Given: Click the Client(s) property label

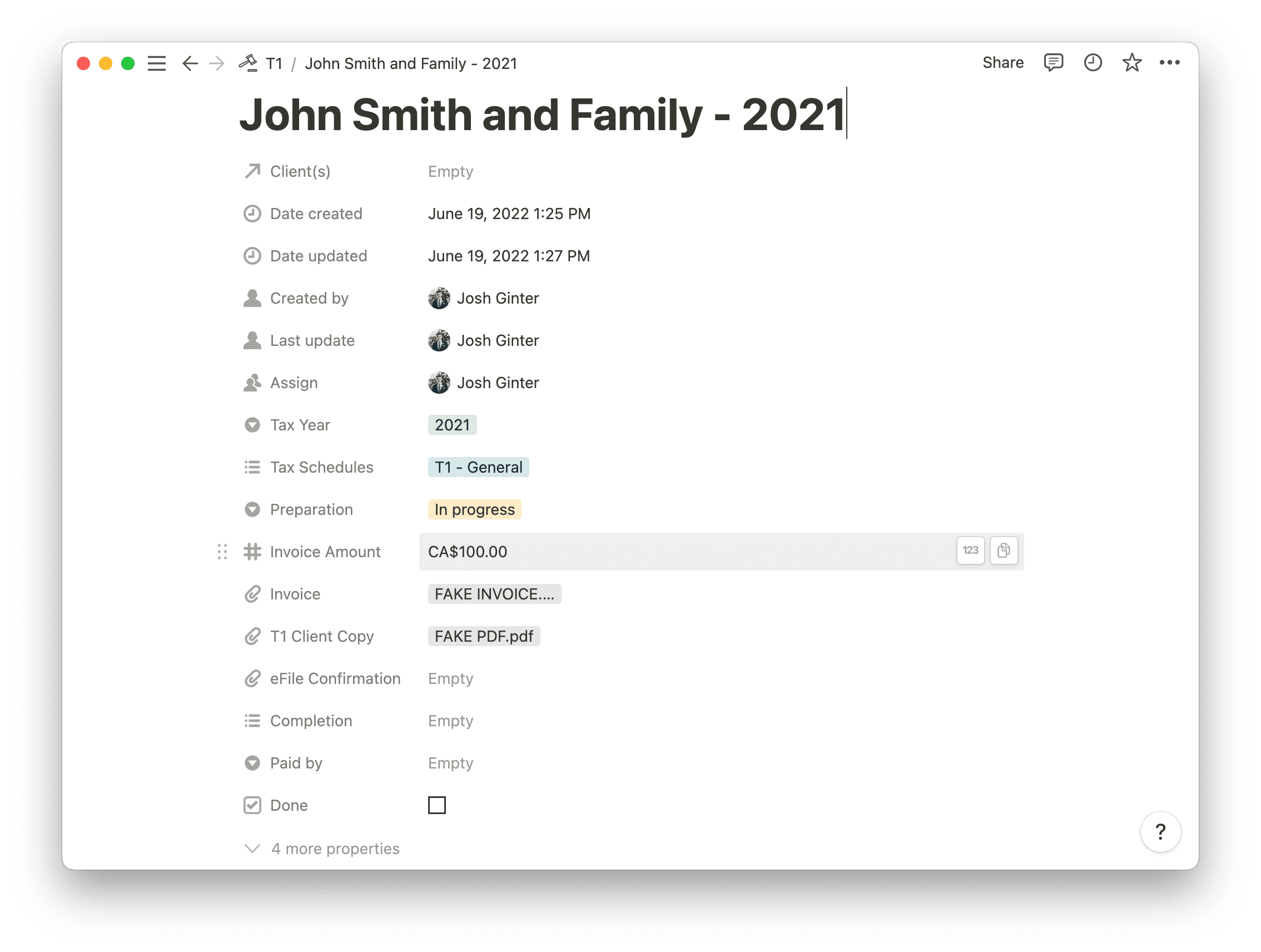Looking at the screenshot, I should click(300, 171).
